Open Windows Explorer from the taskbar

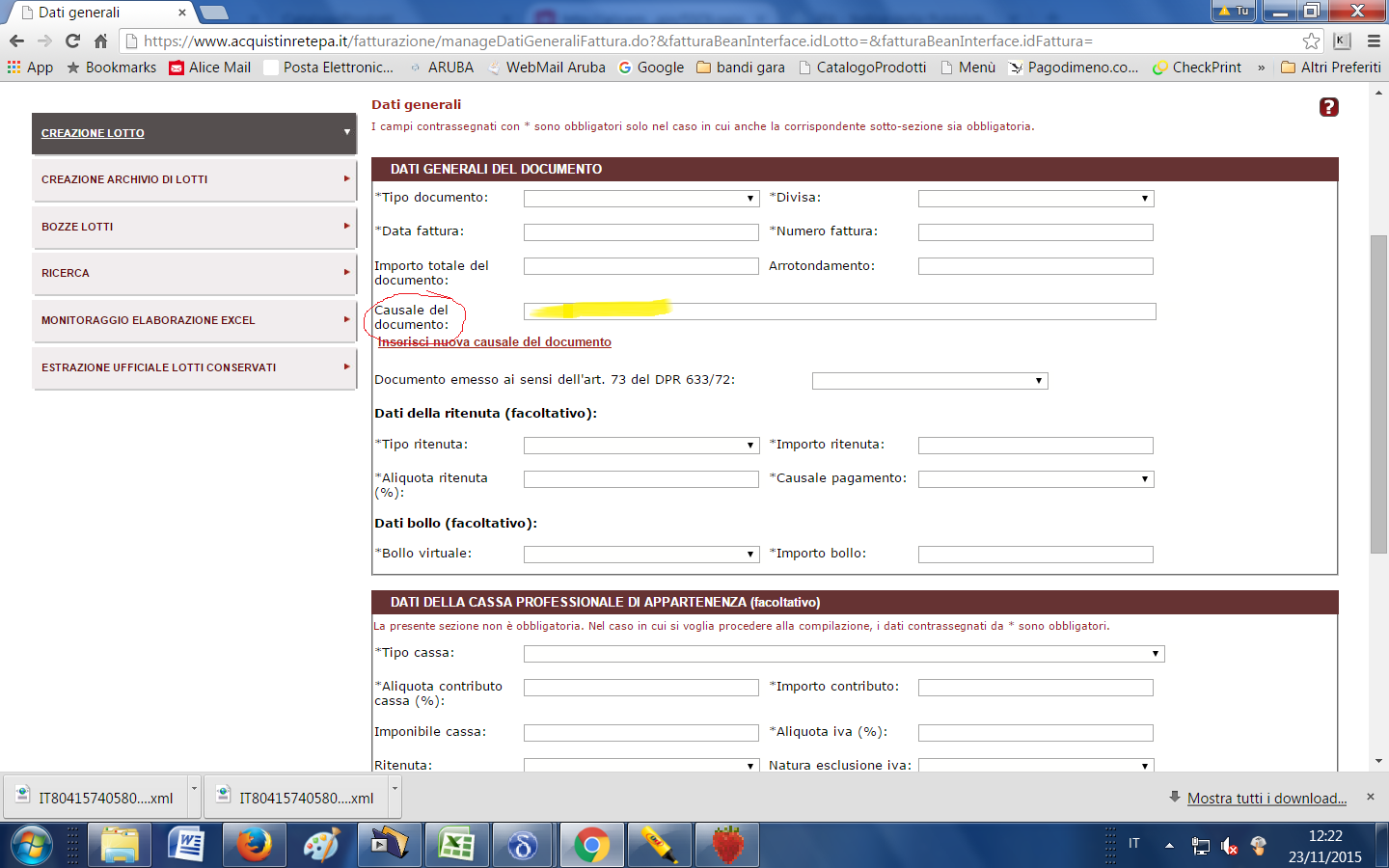[120, 846]
